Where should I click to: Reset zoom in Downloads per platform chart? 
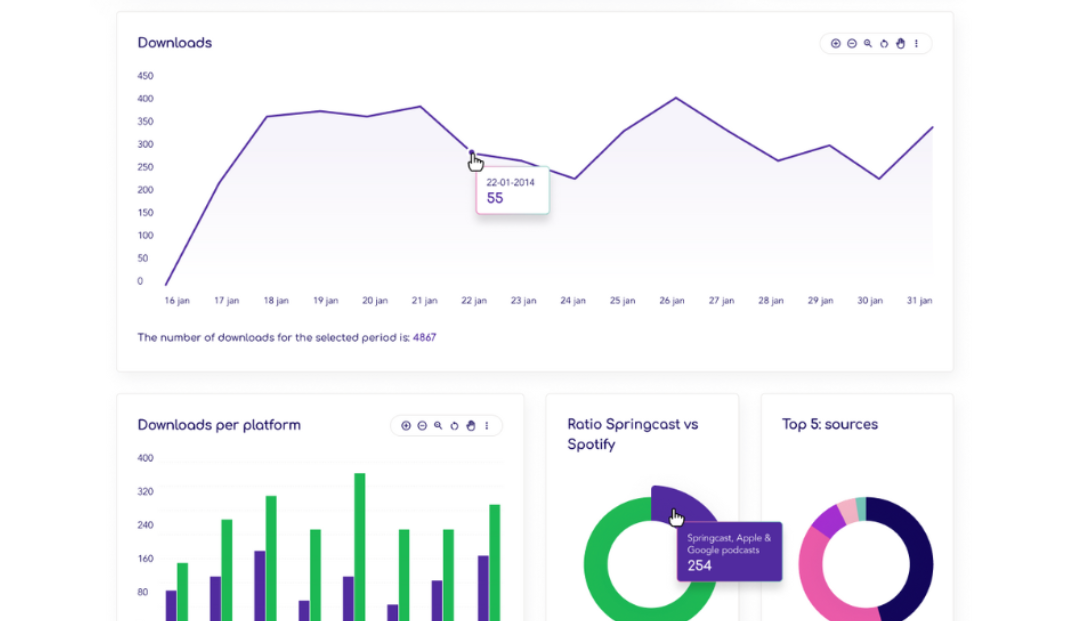(x=454, y=425)
